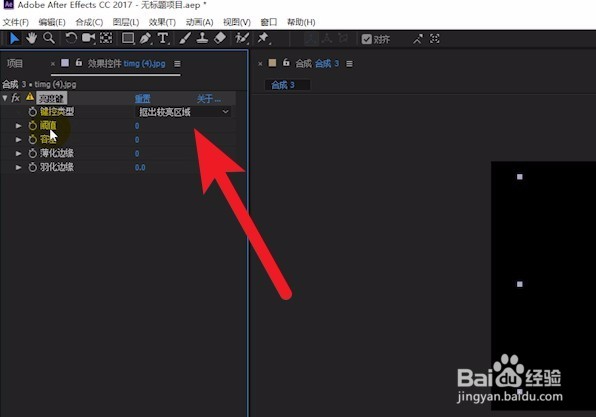Screen dimensions: 596x417
Task: Select the Eraser tool
Action: (220, 38)
